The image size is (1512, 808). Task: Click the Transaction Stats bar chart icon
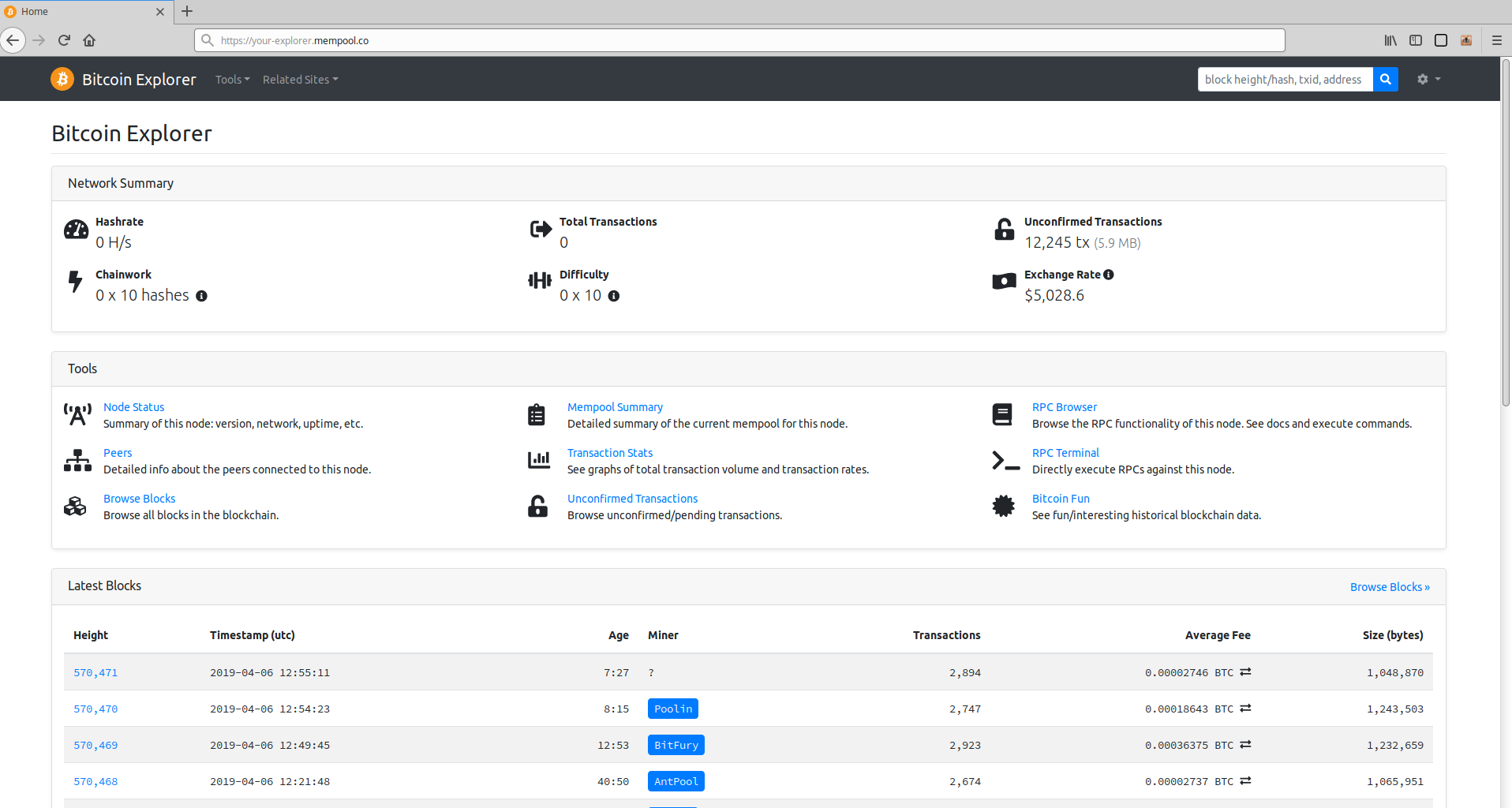tap(539, 460)
